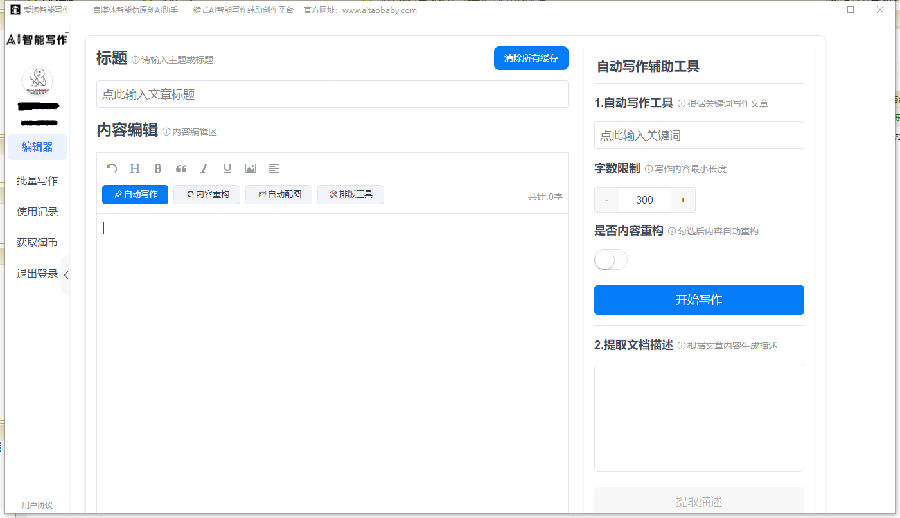This screenshot has height=518, width=900.
Task: Select the blue 自动写作 editor button
Action: pos(134,194)
